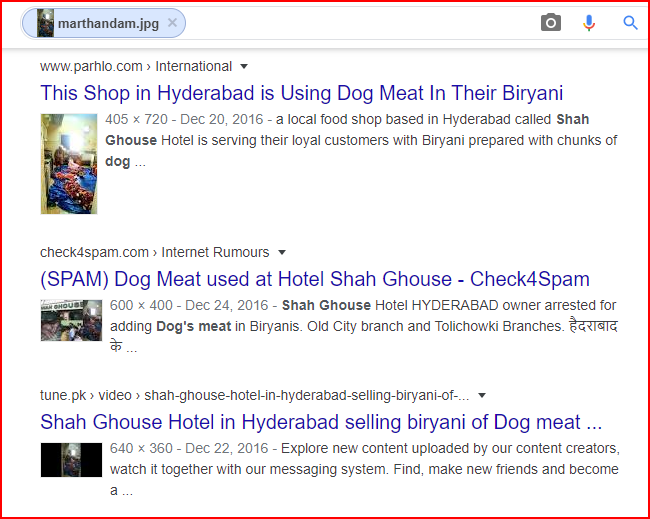The width and height of the screenshot is (650, 519).
Task: Open 'Shah Ghouse Hotel in Hyderabad selling' link
Action: click(321, 422)
